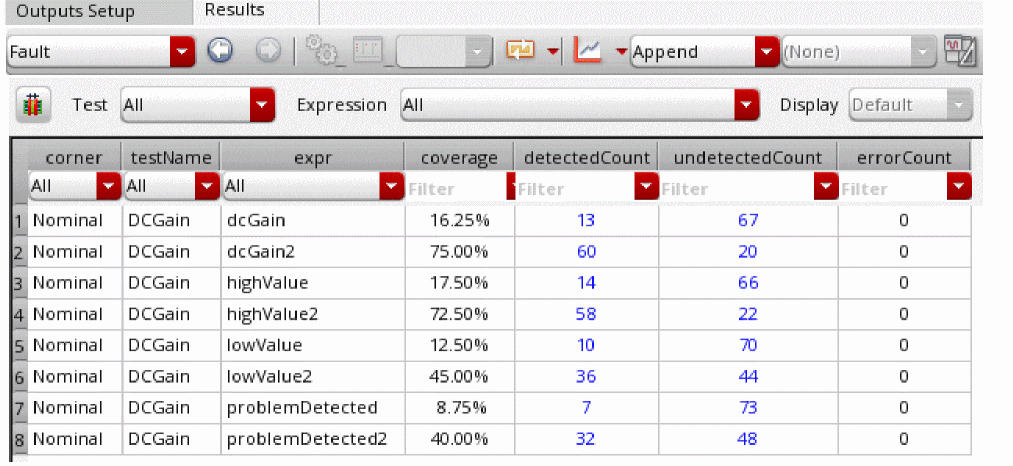
Task: Open the Test All dropdown
Action: click(x=198, y=105)
